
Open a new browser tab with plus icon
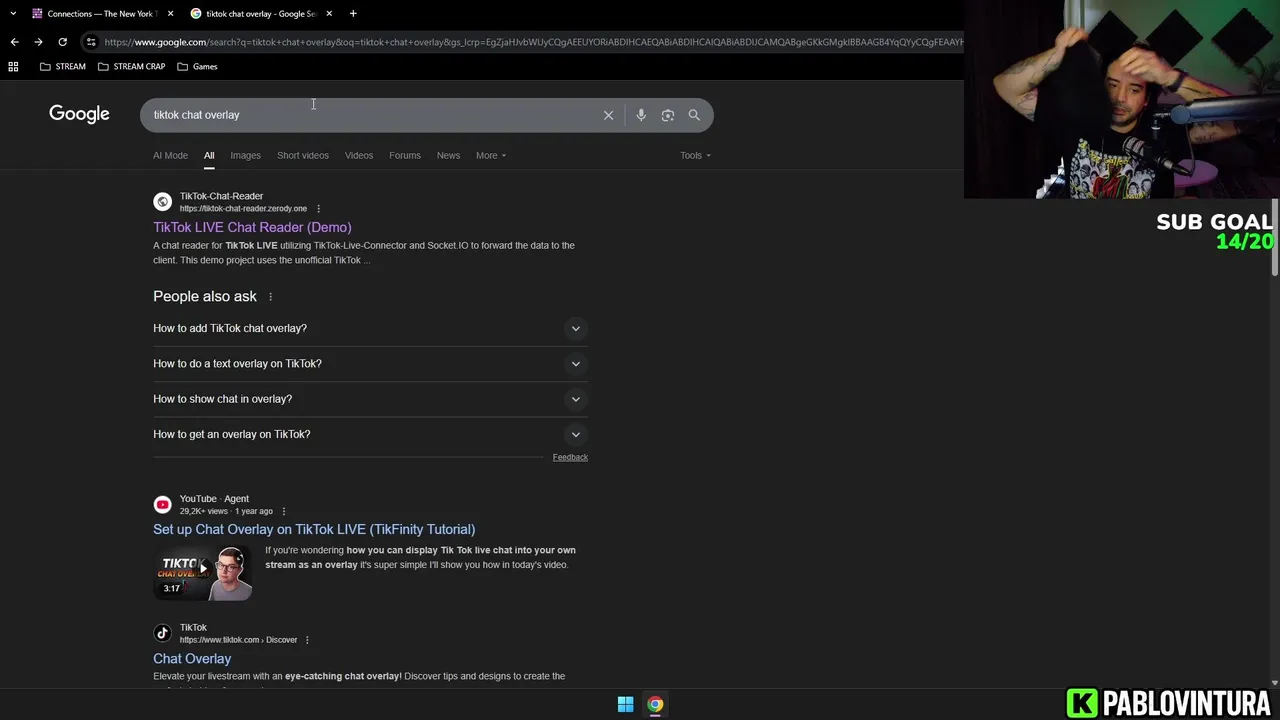point(353,13)
